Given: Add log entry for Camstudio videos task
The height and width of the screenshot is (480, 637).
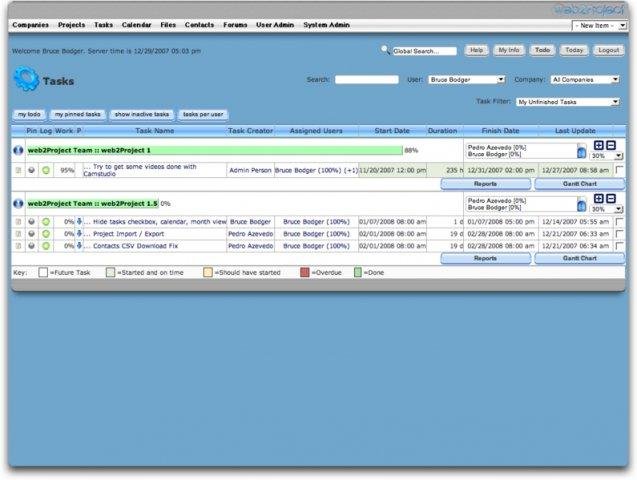Looking at the screenshot, I should [x=46, y=170].
